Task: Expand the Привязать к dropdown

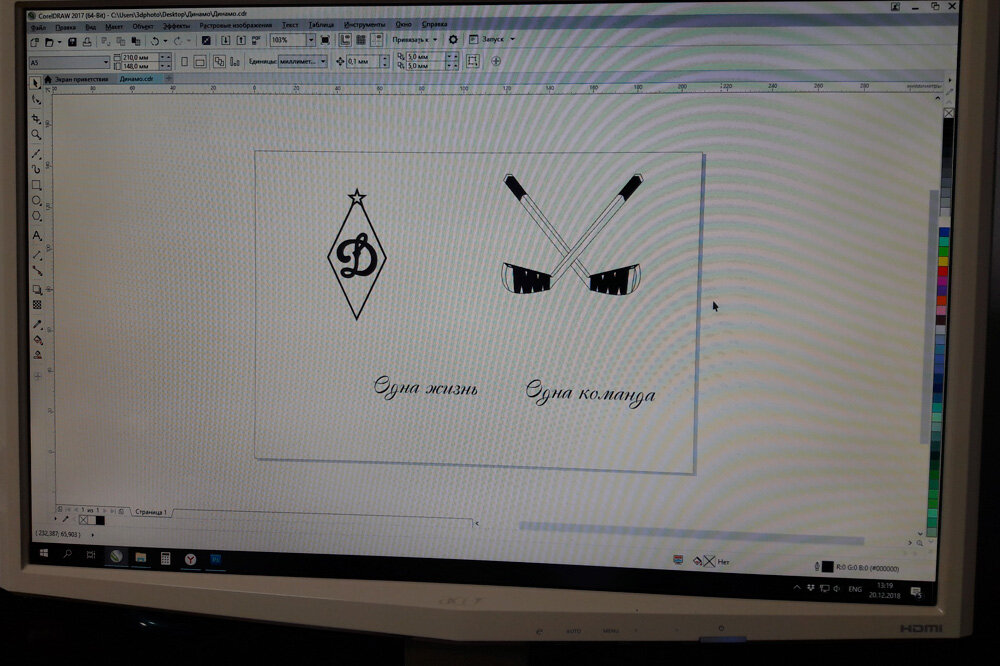Action: point(435,40)
